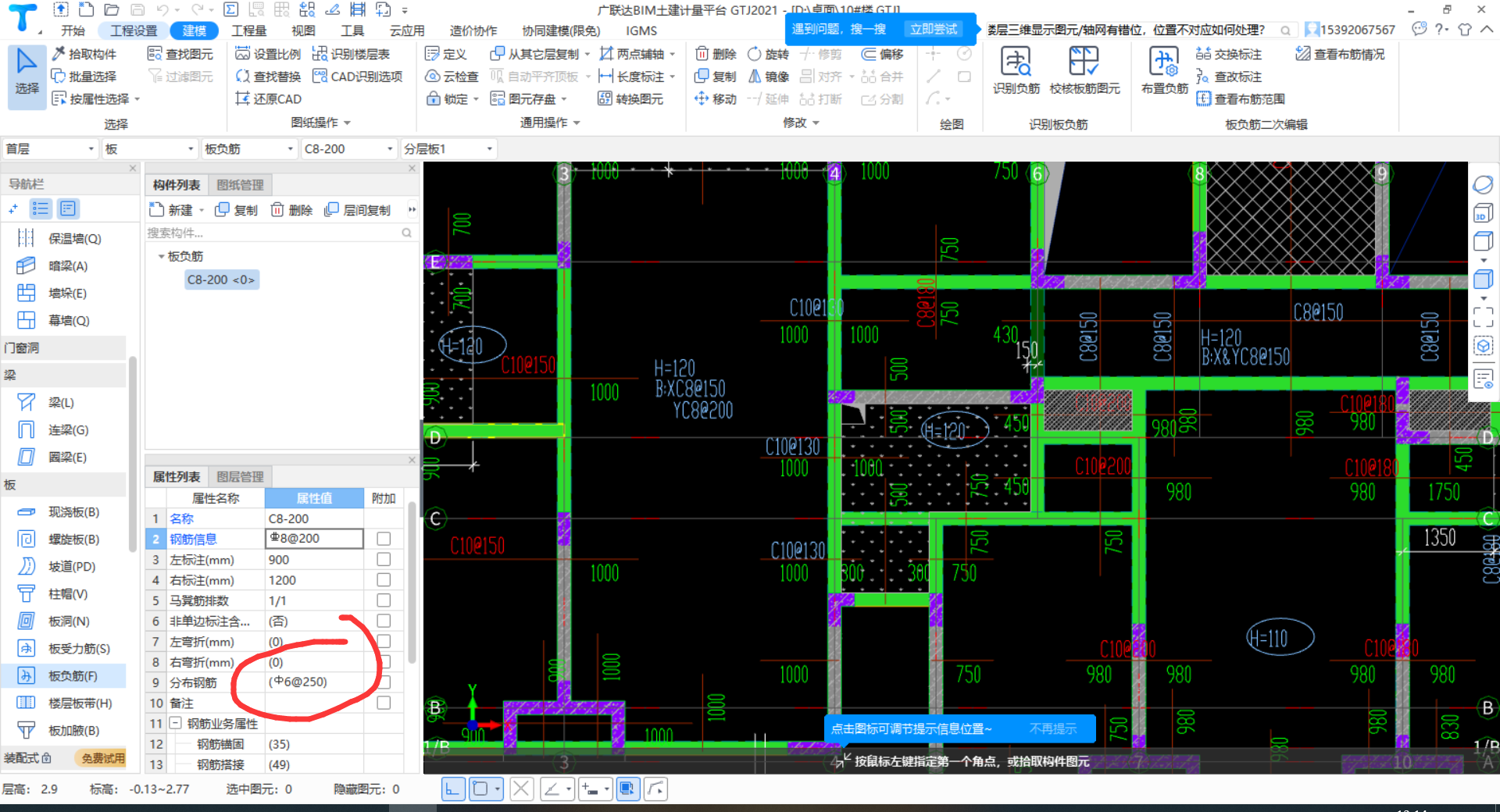Click the 分布钢筋 value cell

pos(315,682)
